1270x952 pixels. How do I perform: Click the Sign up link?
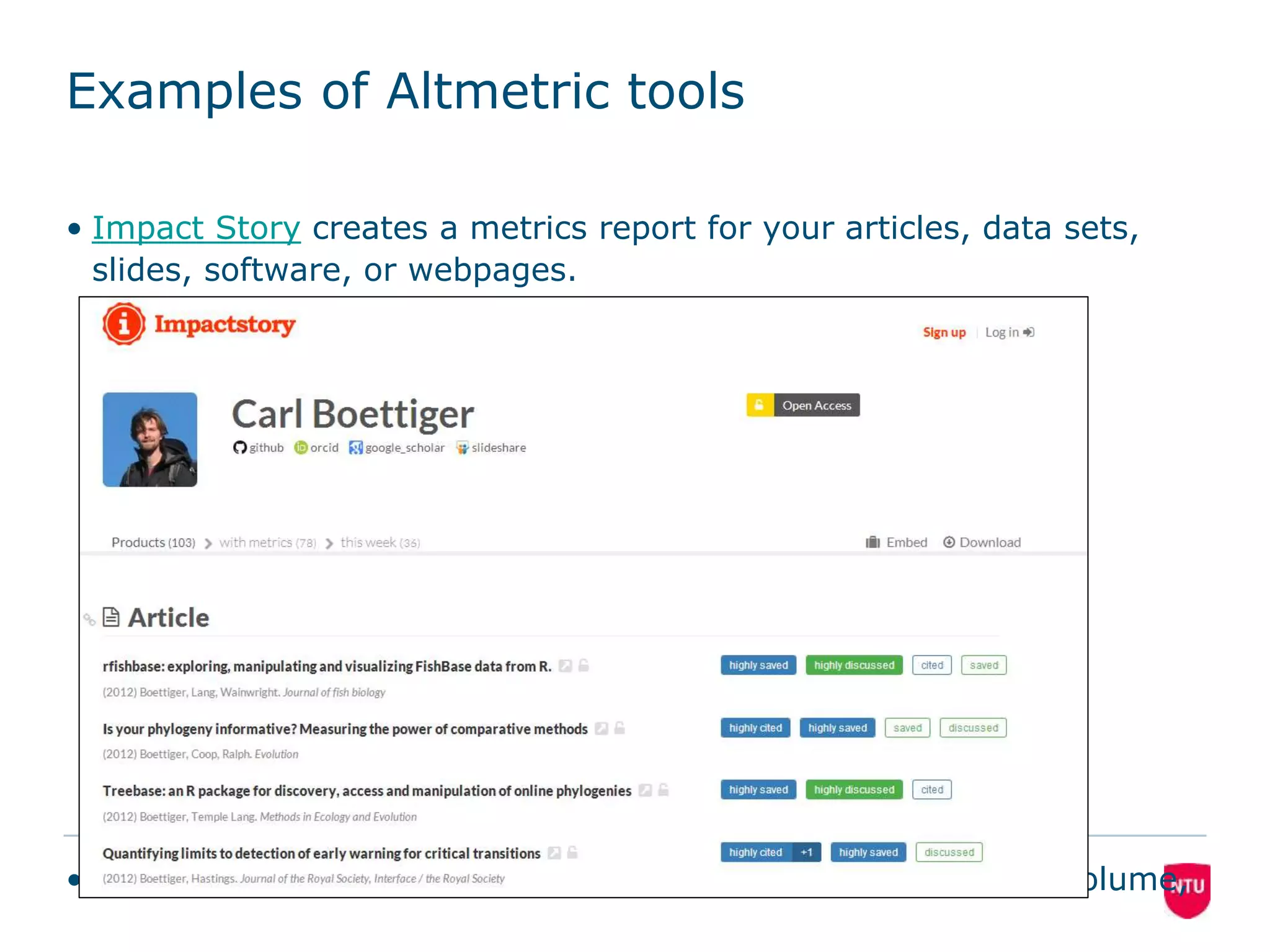pyautogui.click(x=944, y=332)
